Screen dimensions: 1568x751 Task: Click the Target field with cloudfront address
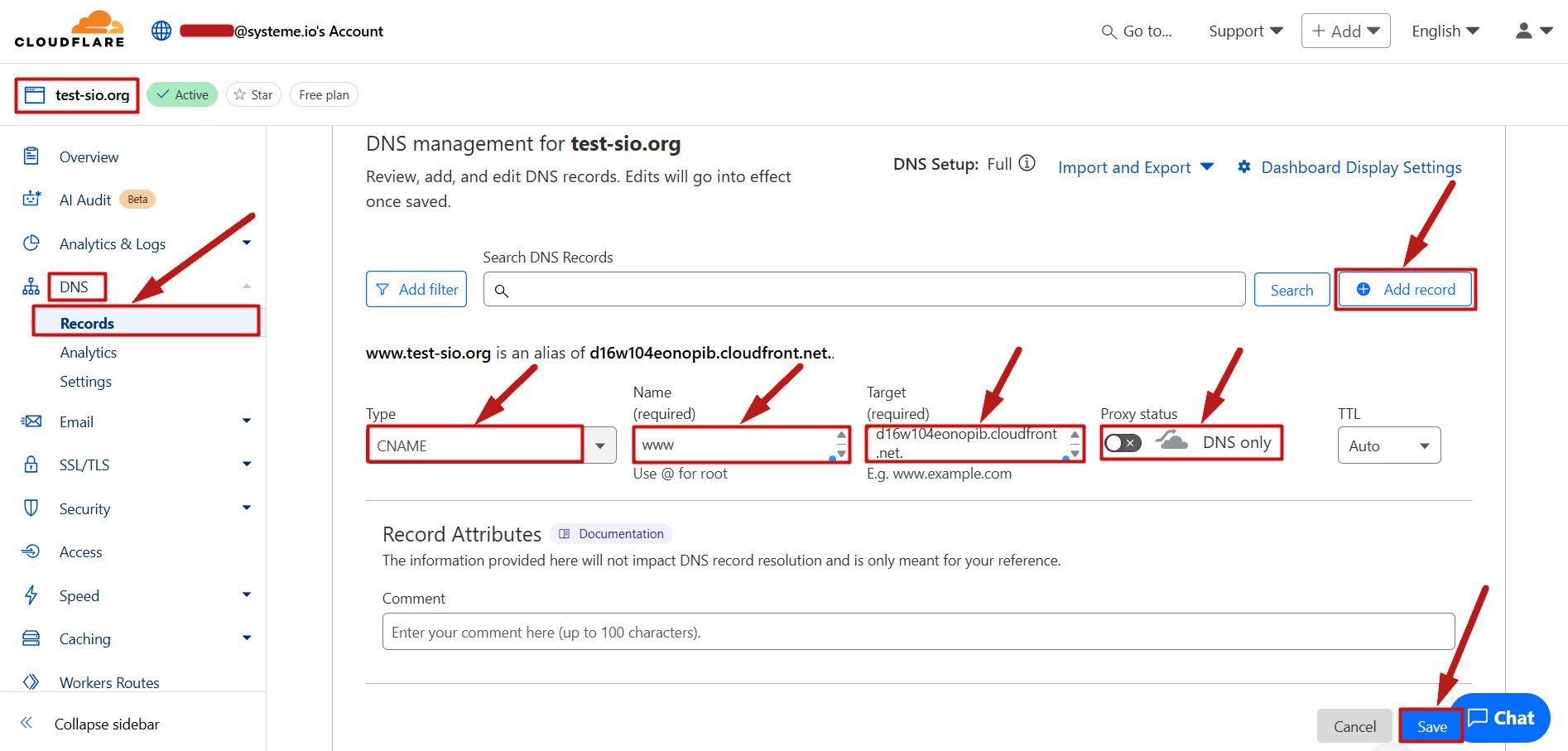click(974, 444)
